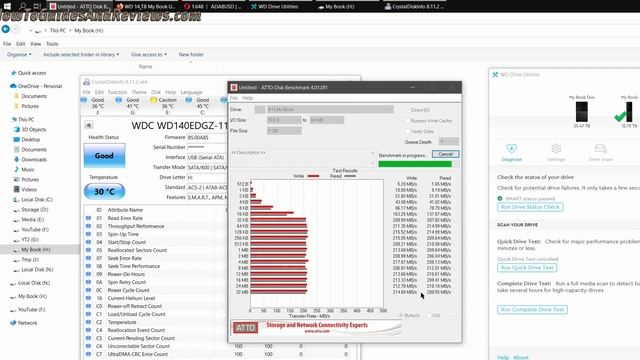Image resolution: width=640 pixels, height=360 pixels.
Task: Select Current Helium Level attribute row
Action: pyautogui.click(x=155, y=298)
